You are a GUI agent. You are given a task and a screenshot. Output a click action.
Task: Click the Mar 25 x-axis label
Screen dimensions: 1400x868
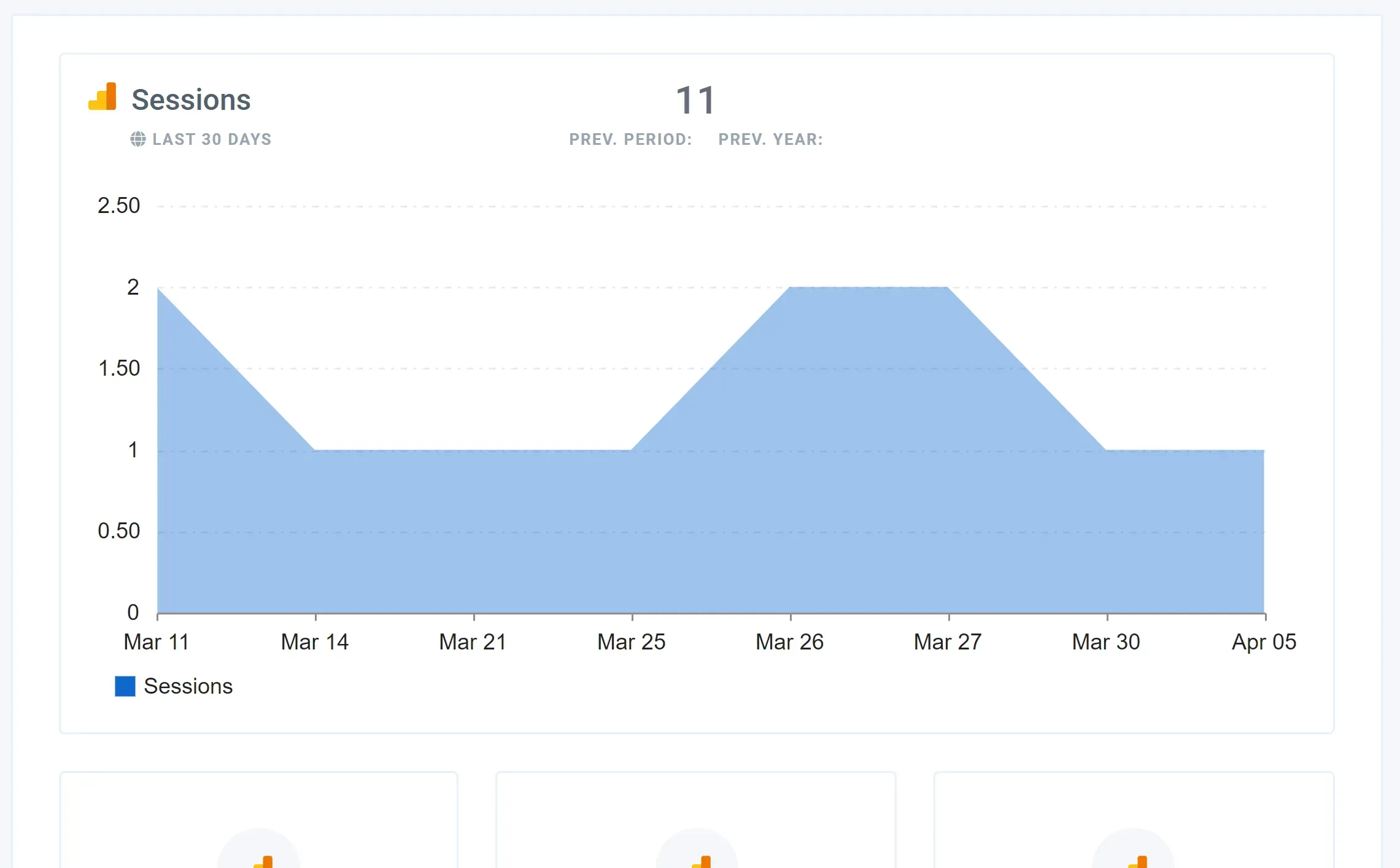tap(632, 642)
